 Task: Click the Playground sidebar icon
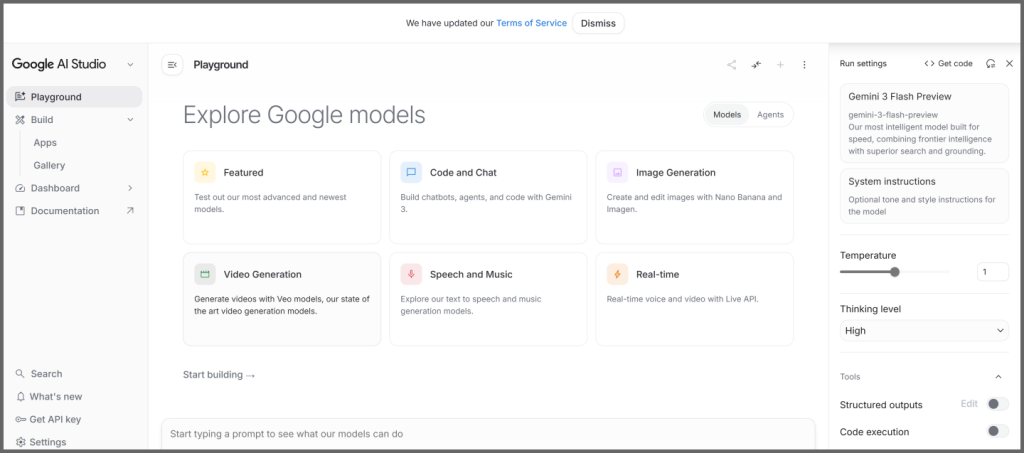[x=20, y=97]
